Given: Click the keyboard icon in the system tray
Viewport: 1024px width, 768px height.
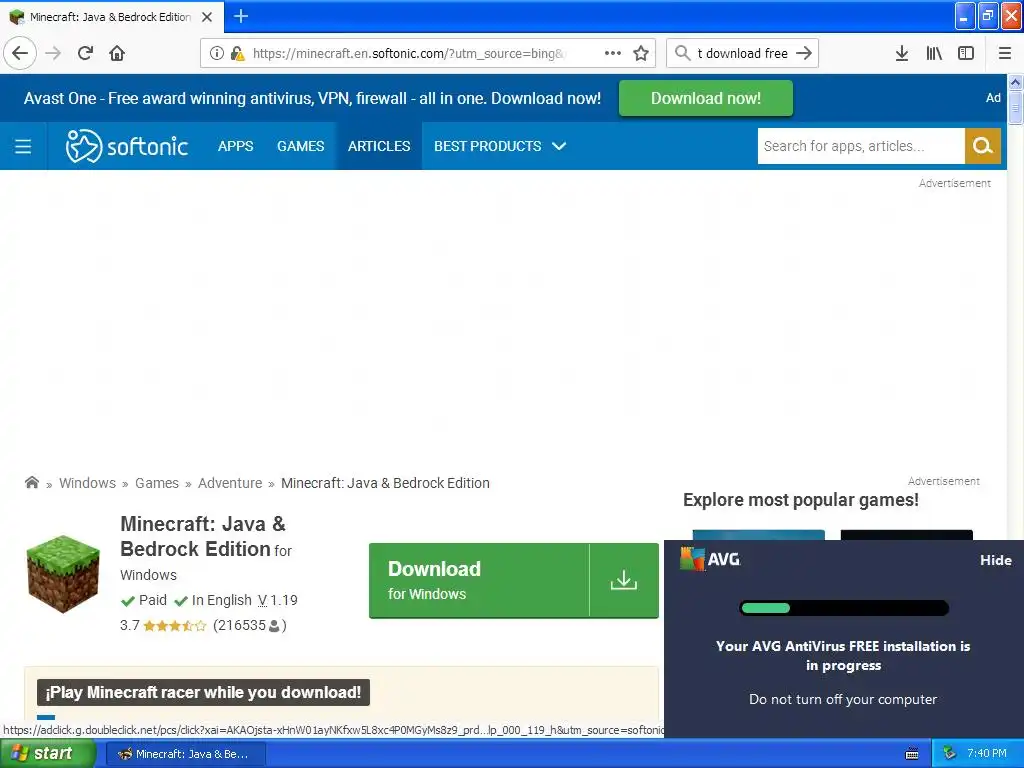Looking at the screenshot, I should (x=912, y=754).
